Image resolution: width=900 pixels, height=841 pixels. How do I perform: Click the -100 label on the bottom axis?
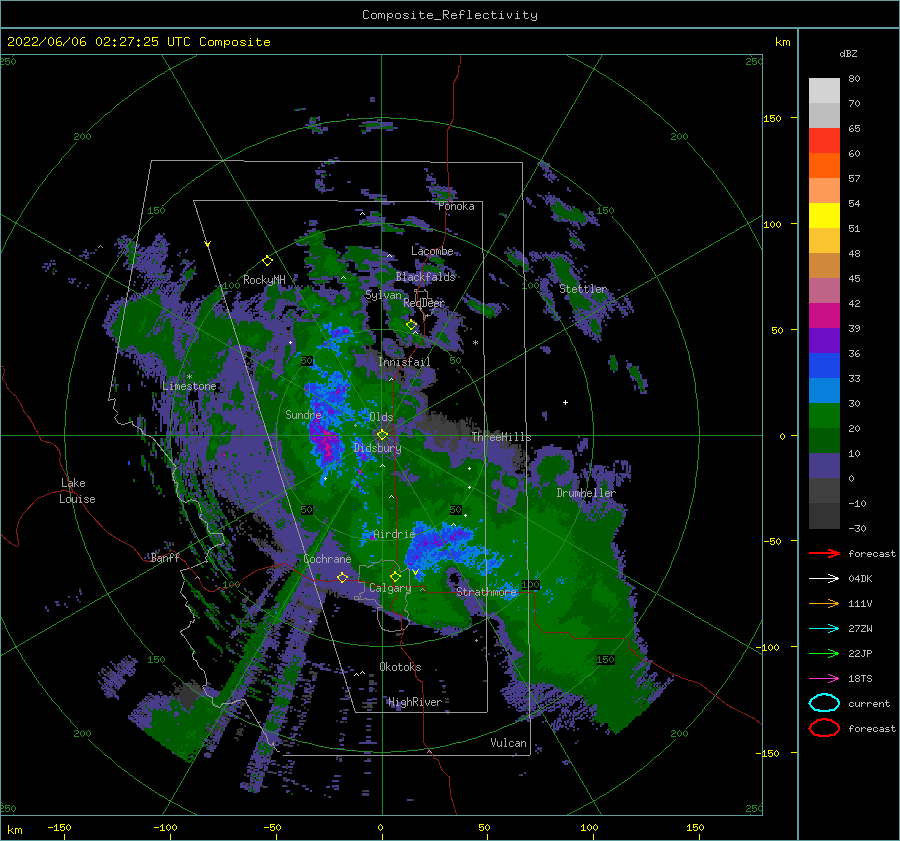pos(165,827)
